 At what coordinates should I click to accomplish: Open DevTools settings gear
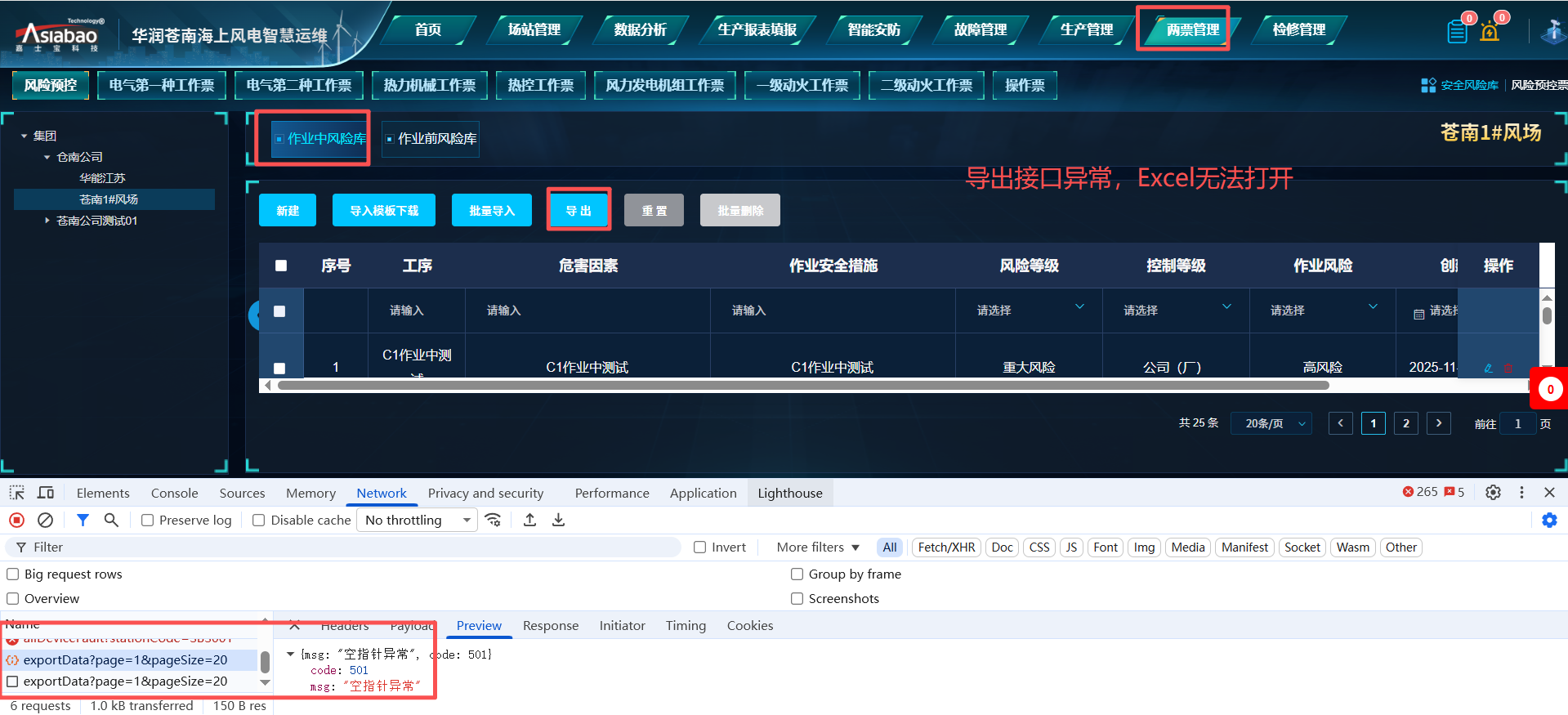click(1493, 492)
